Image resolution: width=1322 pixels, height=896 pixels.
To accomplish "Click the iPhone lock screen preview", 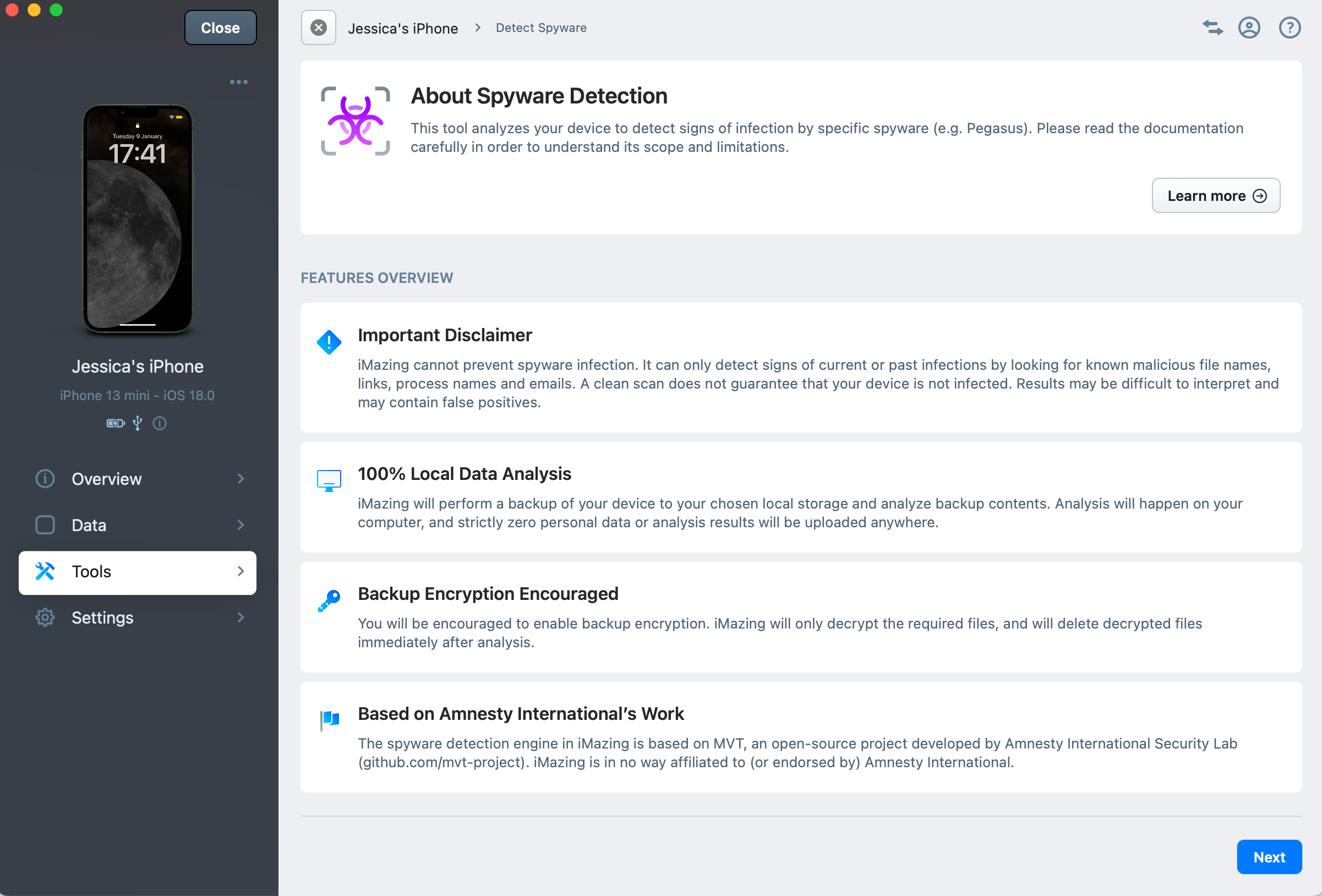I will pyautogui.click(x=138, y=218).
